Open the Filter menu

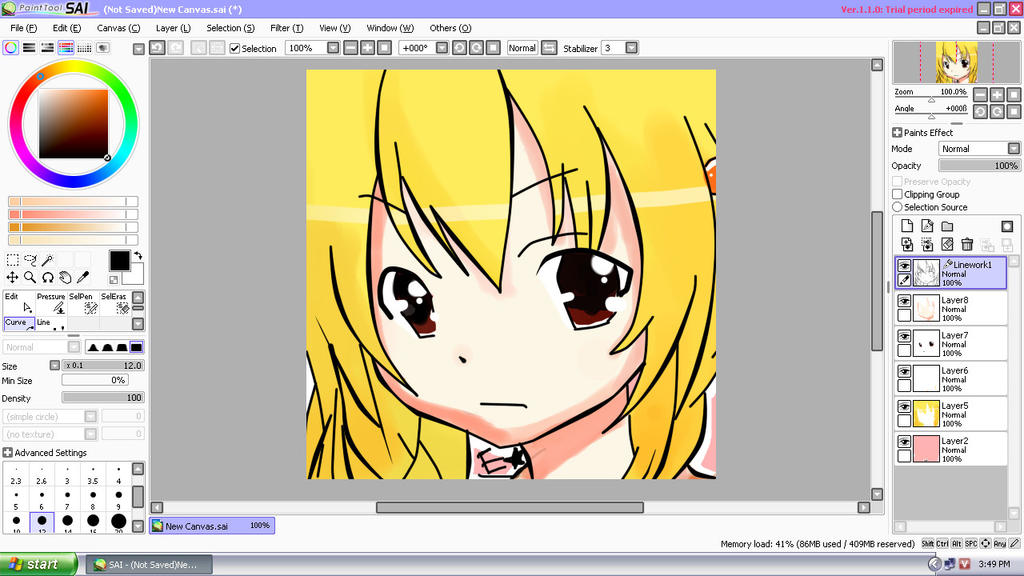[x=287, y=28]
